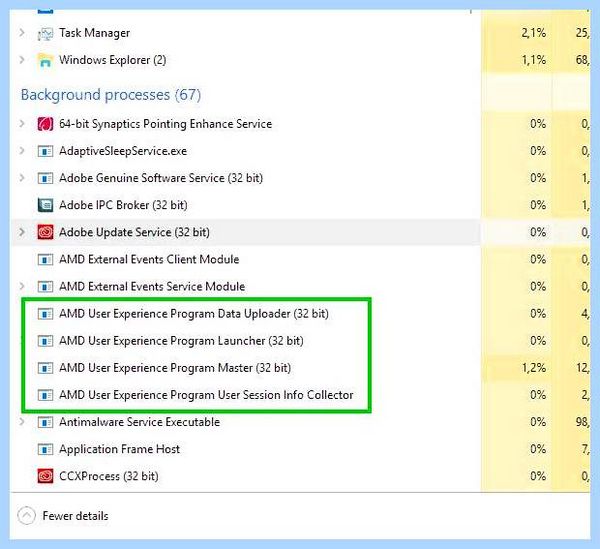Select AMD User Experience Program Launcher text

(x=181, y=341)
